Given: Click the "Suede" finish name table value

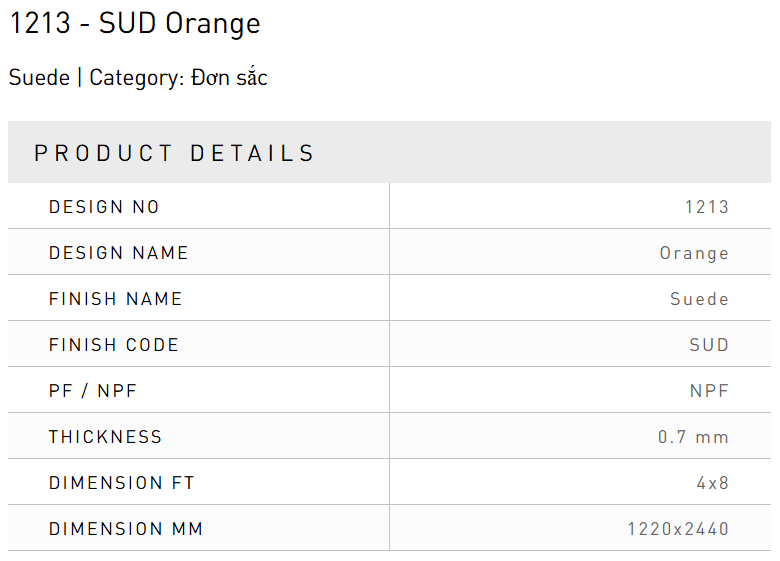Looking at the screenshot, I should tap(699, 299).
